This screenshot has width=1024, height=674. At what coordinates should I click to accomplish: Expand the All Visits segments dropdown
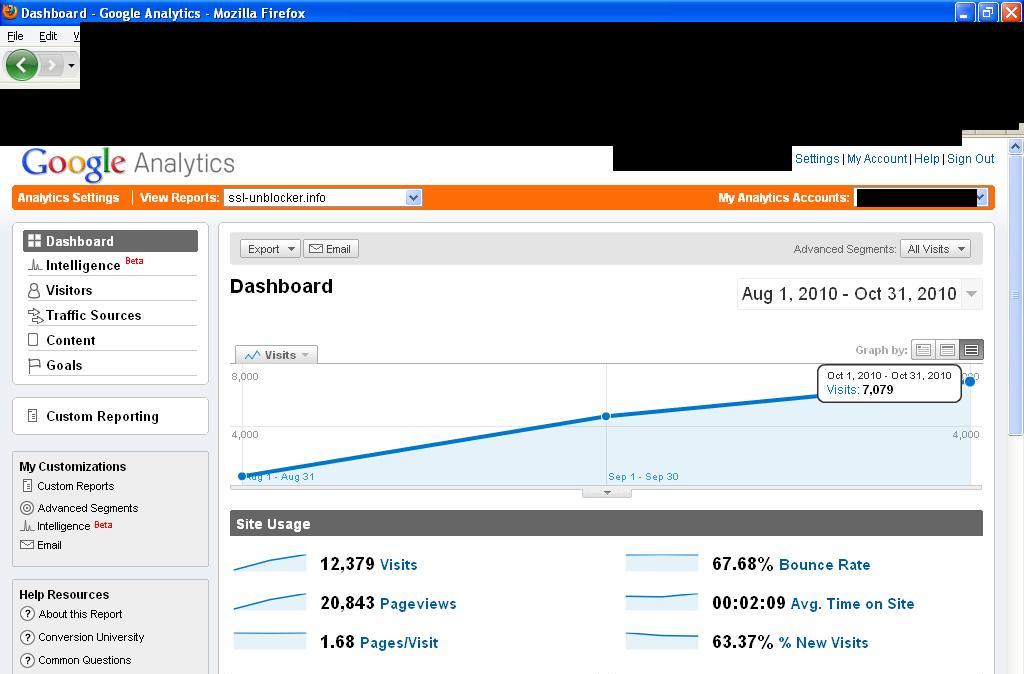tap(935, 249)
